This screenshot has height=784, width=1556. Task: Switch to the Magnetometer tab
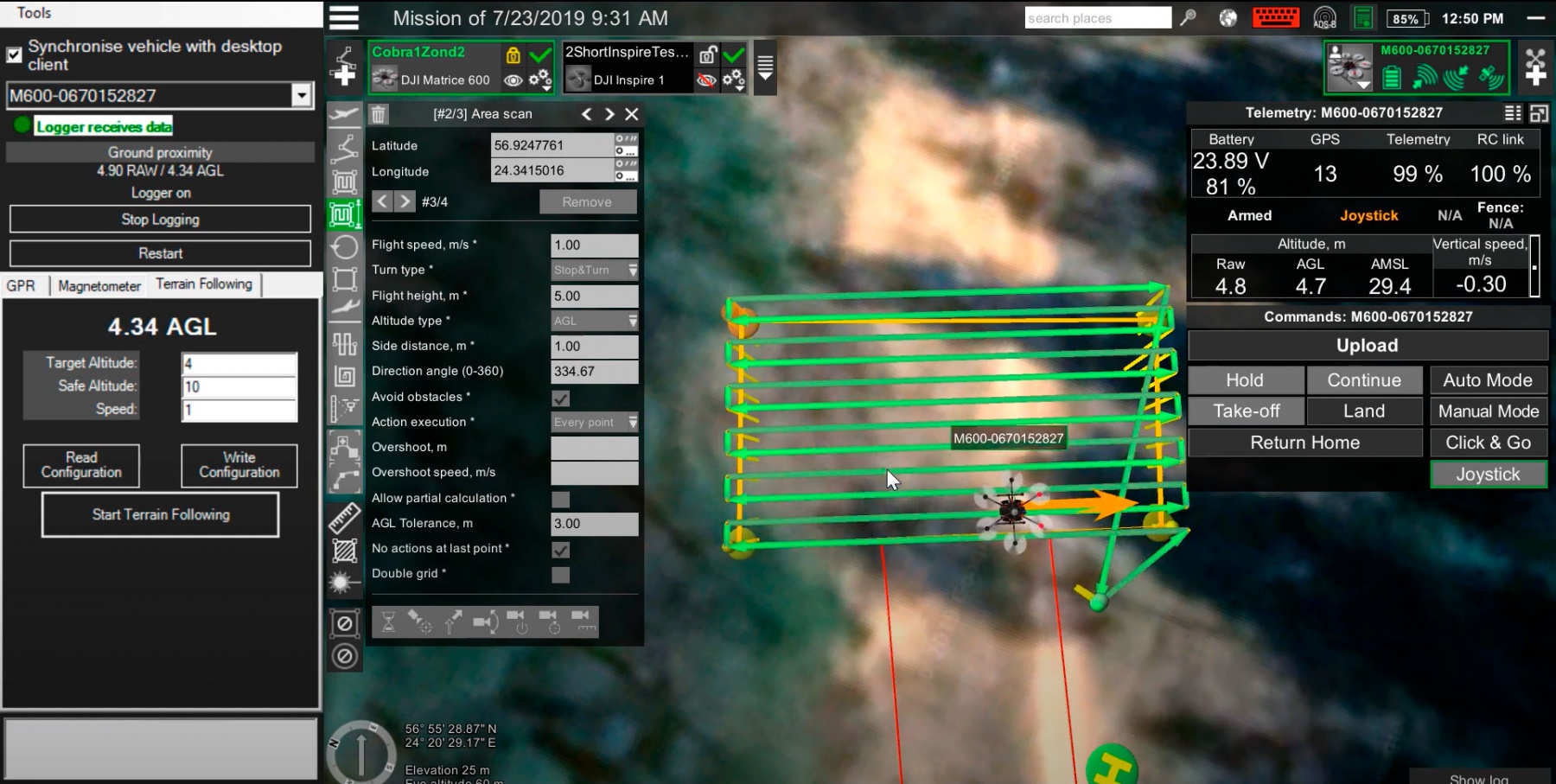pyautogui.click(x=99, y=286)
